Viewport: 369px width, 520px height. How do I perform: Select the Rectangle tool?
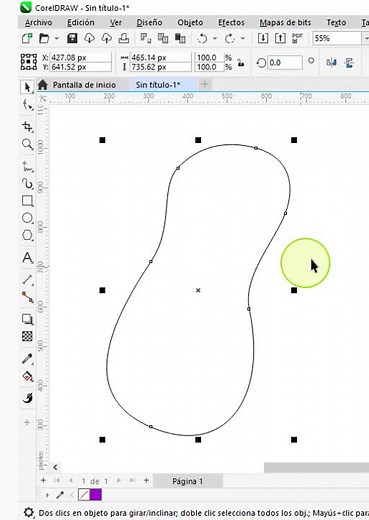(27, 201)
